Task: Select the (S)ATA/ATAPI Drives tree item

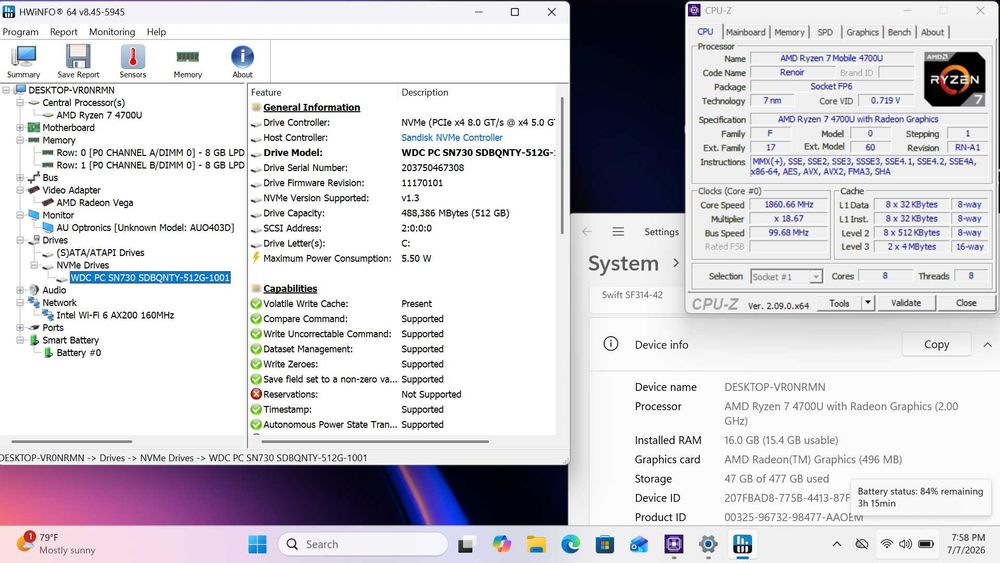Action: tap(100, 252)
